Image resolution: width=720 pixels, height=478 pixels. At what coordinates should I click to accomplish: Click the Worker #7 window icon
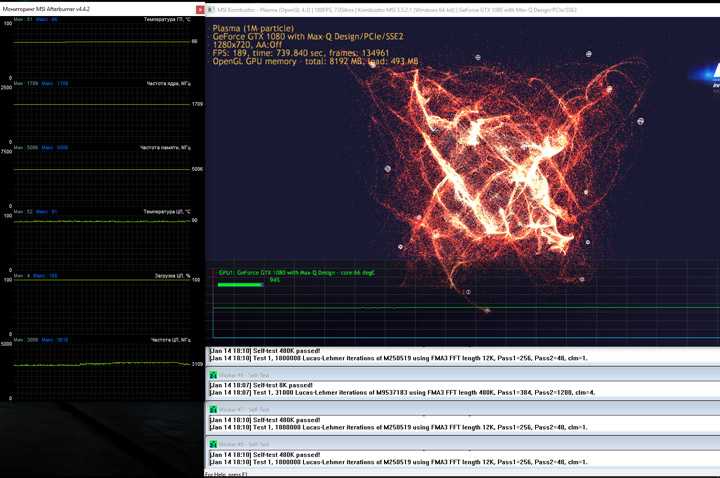pos(213,409)
